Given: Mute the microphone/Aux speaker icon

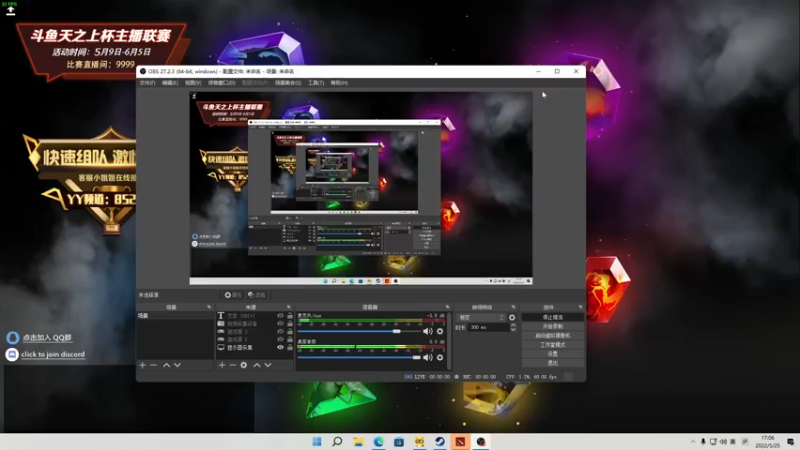Looking at the screenshot, I should pos(428,332).
